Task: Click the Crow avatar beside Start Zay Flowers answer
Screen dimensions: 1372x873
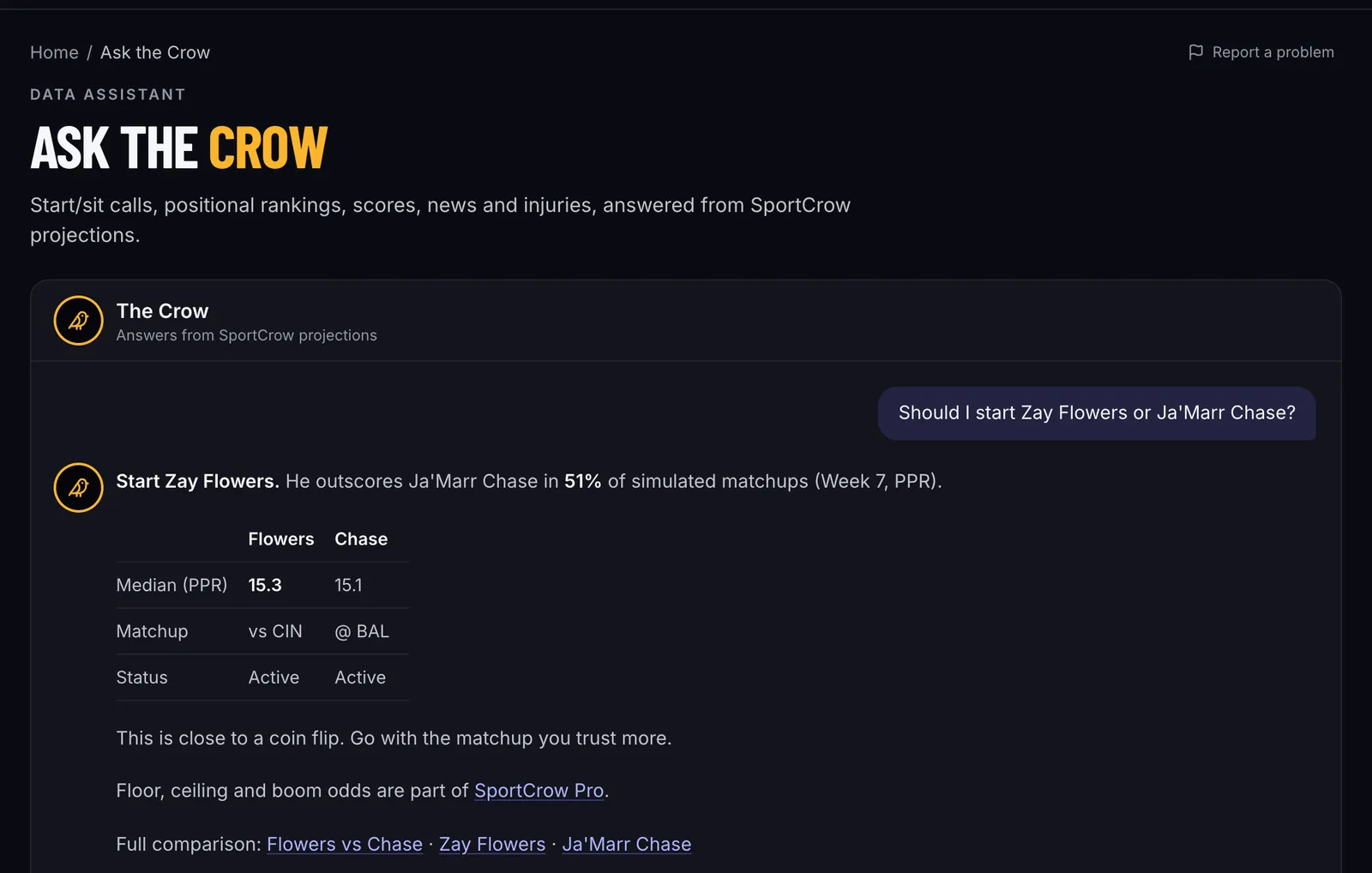Action: pyautogui.click(x=78, y=488)
